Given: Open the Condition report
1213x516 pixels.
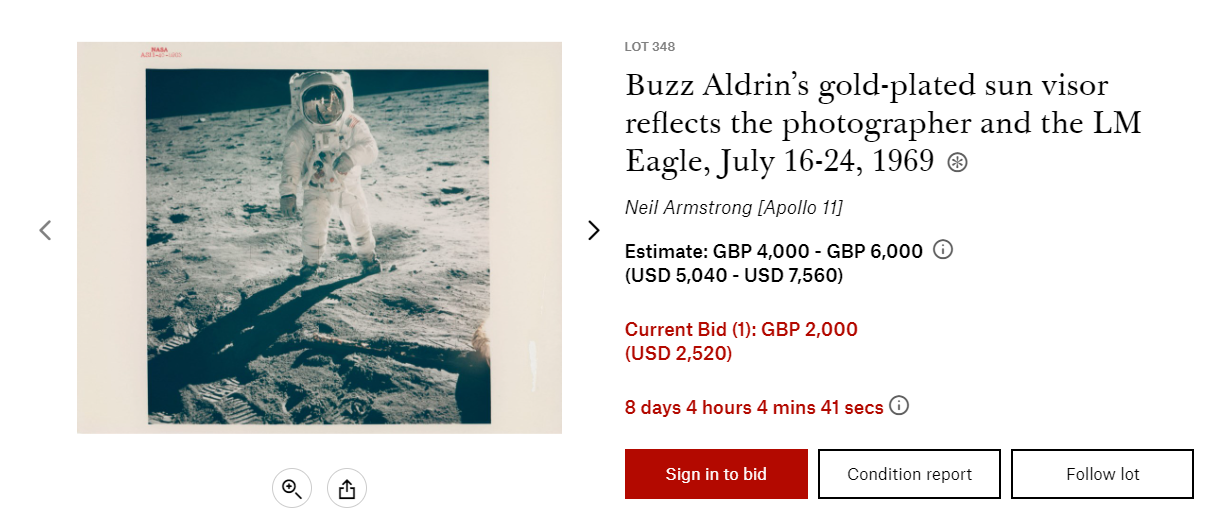Looking at the screenshot, I should coord(909,474).
